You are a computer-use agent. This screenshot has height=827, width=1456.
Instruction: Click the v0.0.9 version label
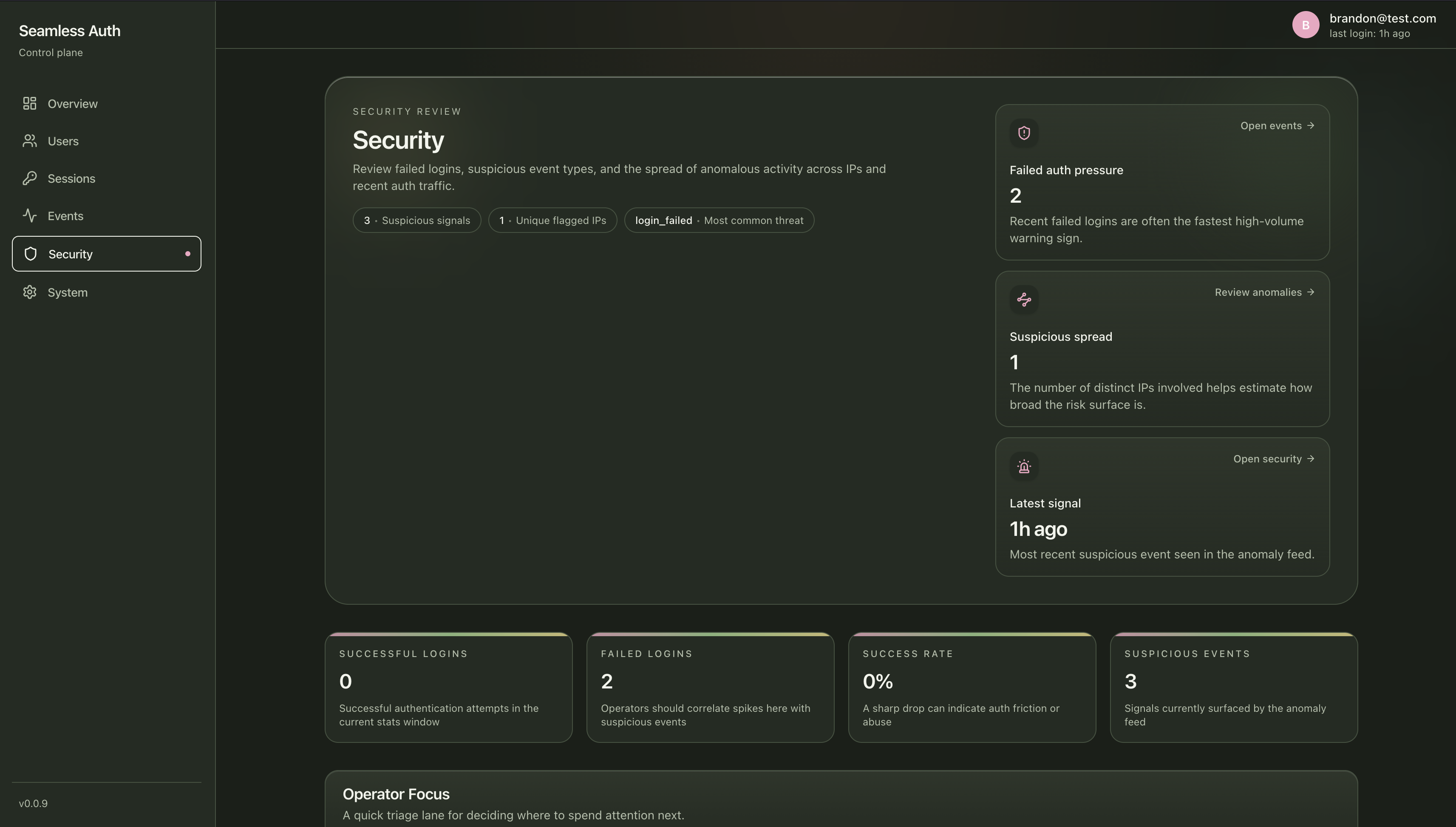[x=33, y=803]
